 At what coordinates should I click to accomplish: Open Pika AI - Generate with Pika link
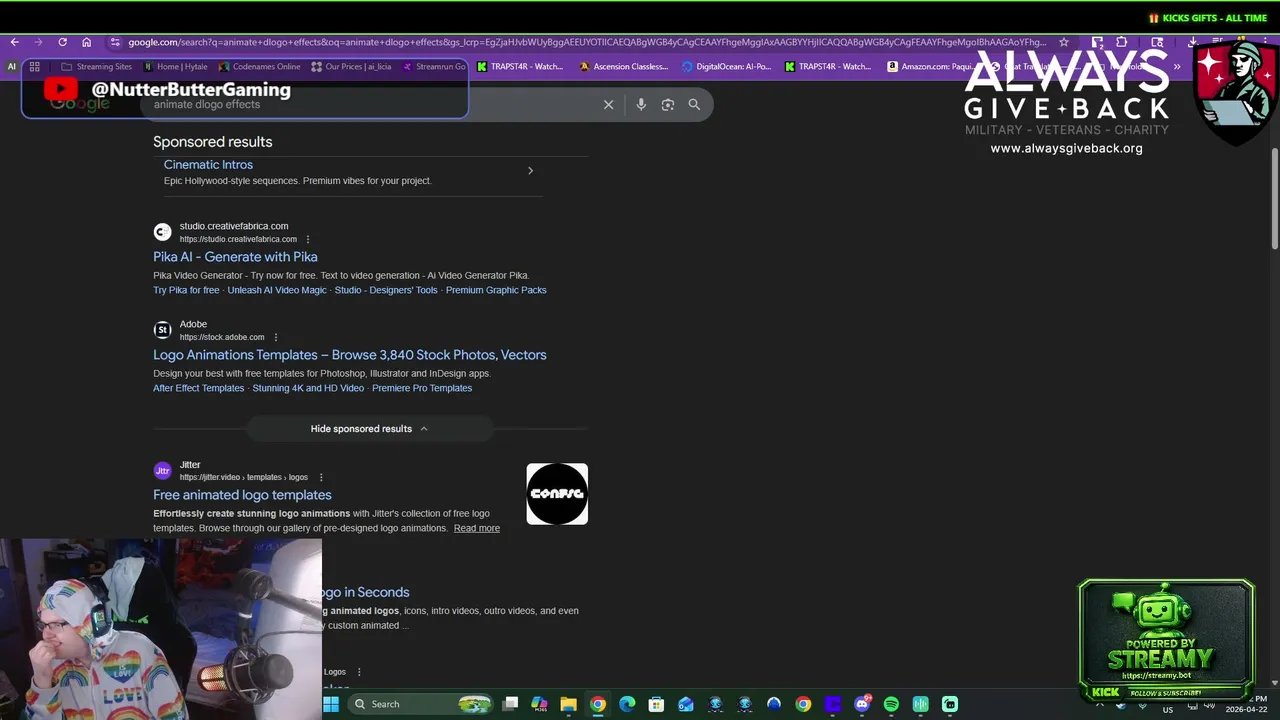click(x=235, y=257)
